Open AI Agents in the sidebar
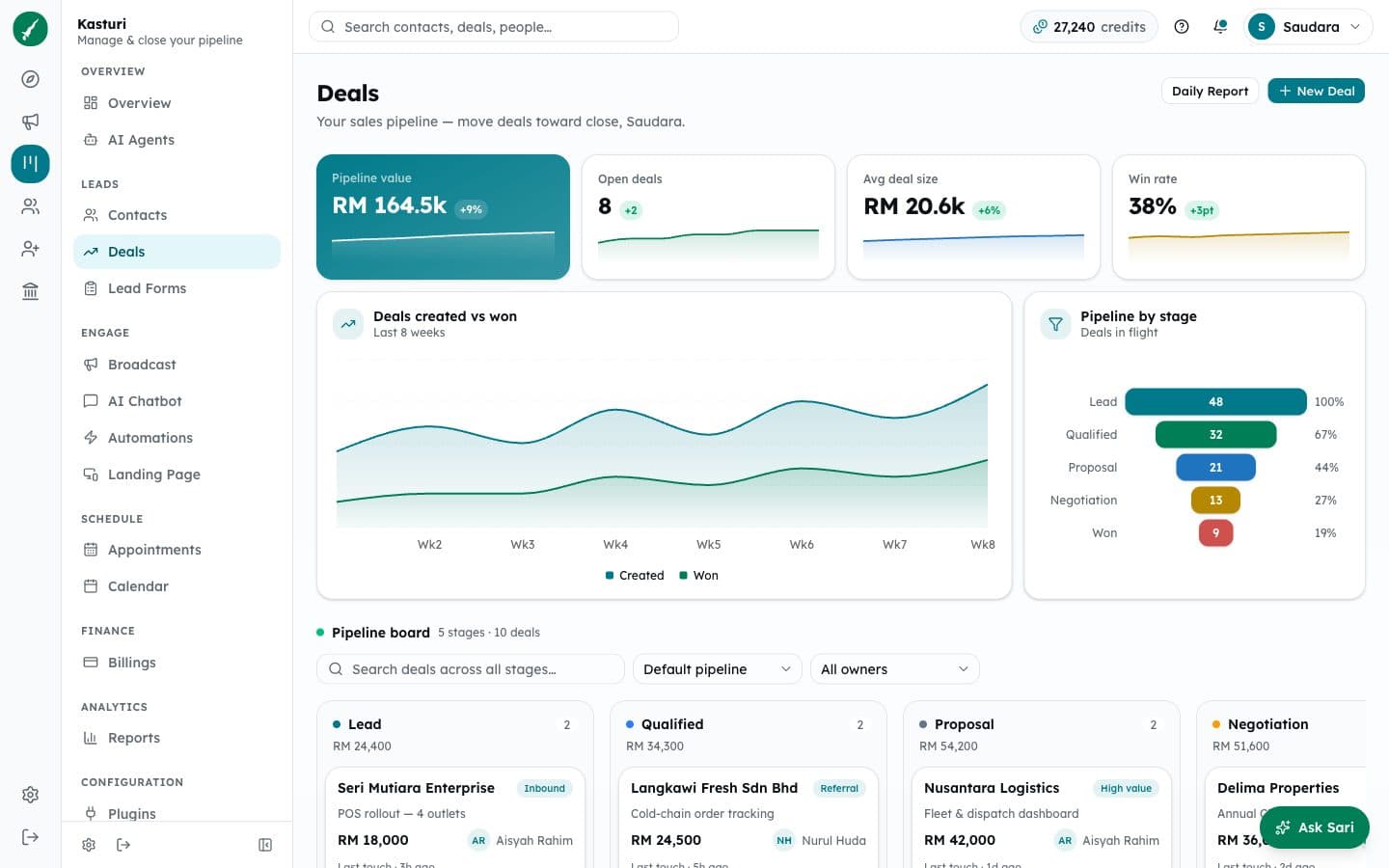The height and width of the screenshot is (868, 1389). [177, 140]
